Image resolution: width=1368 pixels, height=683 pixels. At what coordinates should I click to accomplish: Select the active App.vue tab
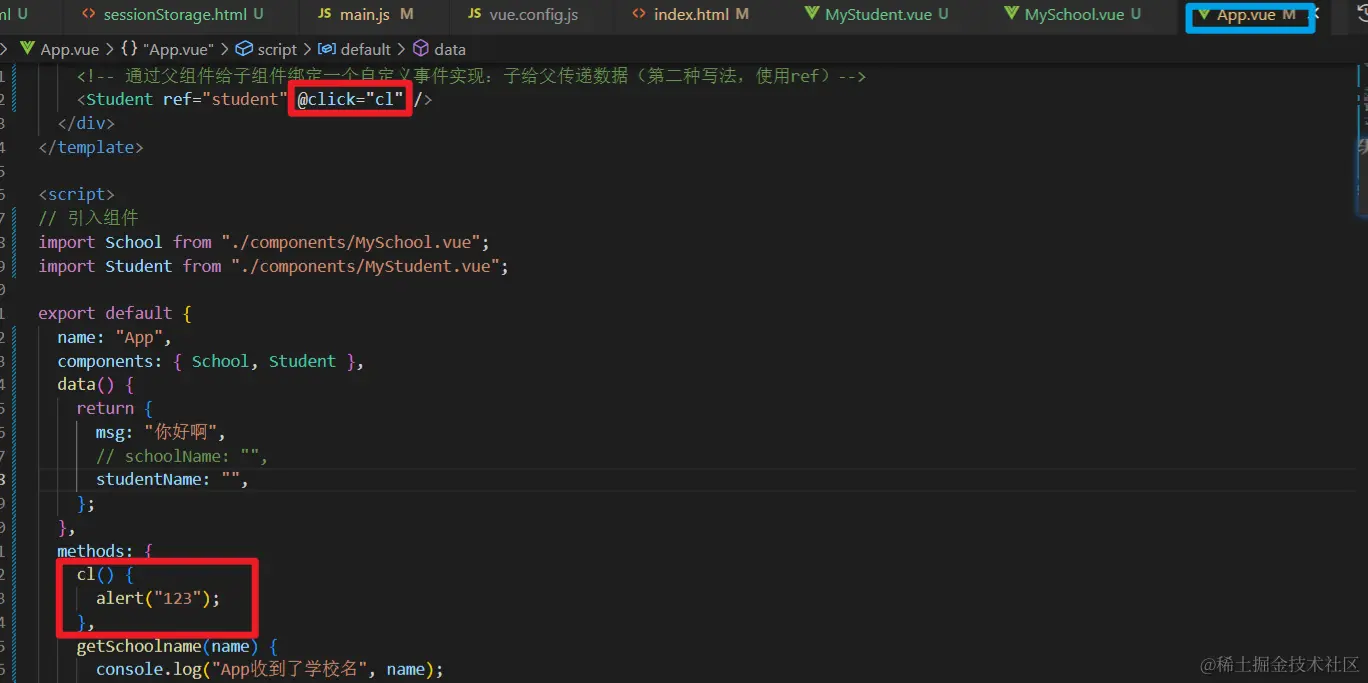(1246, 15)
